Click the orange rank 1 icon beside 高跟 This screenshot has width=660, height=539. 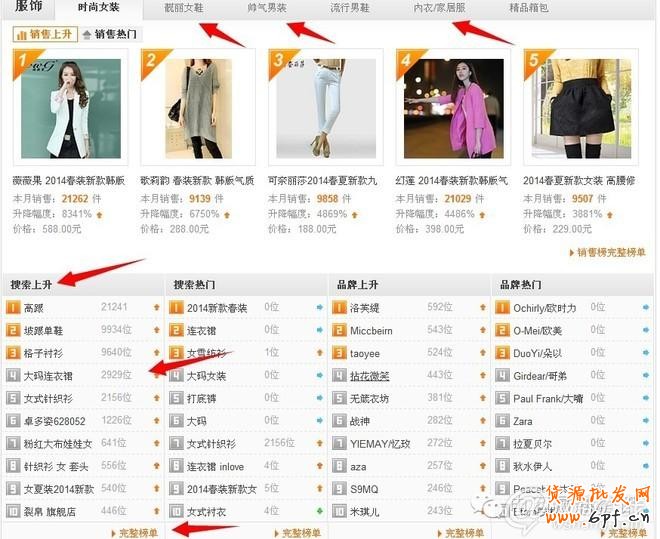tap(13, 307)
